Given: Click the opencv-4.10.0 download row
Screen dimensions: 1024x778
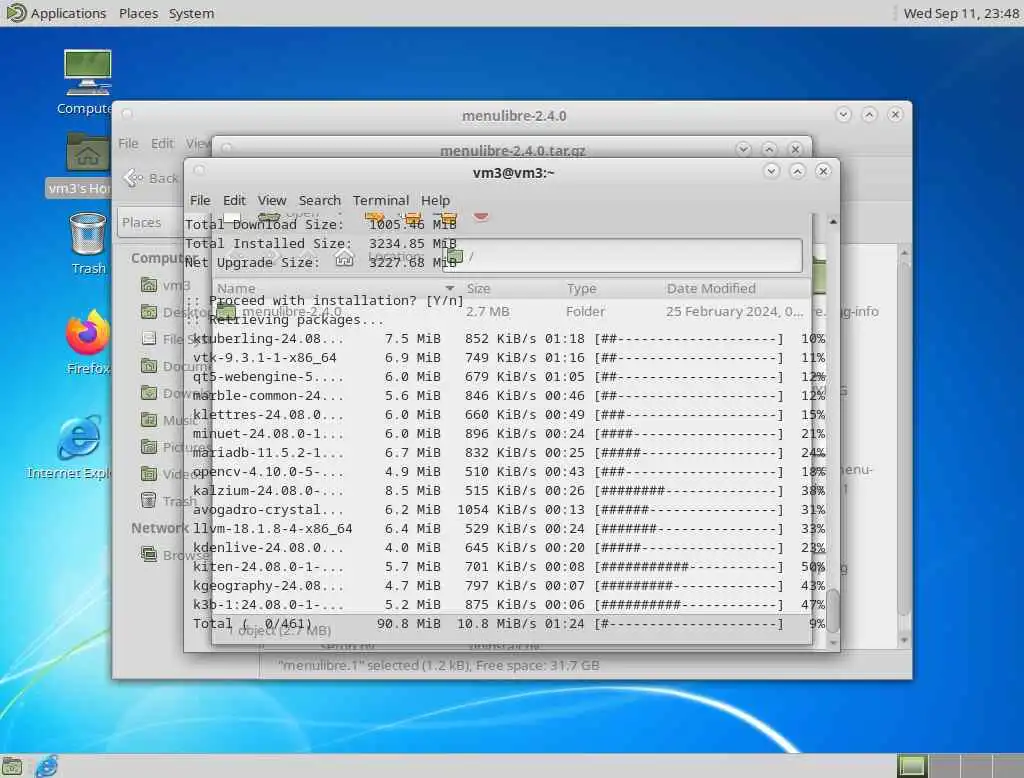Looking at the screenshot, I should click(x=509, y=471).
